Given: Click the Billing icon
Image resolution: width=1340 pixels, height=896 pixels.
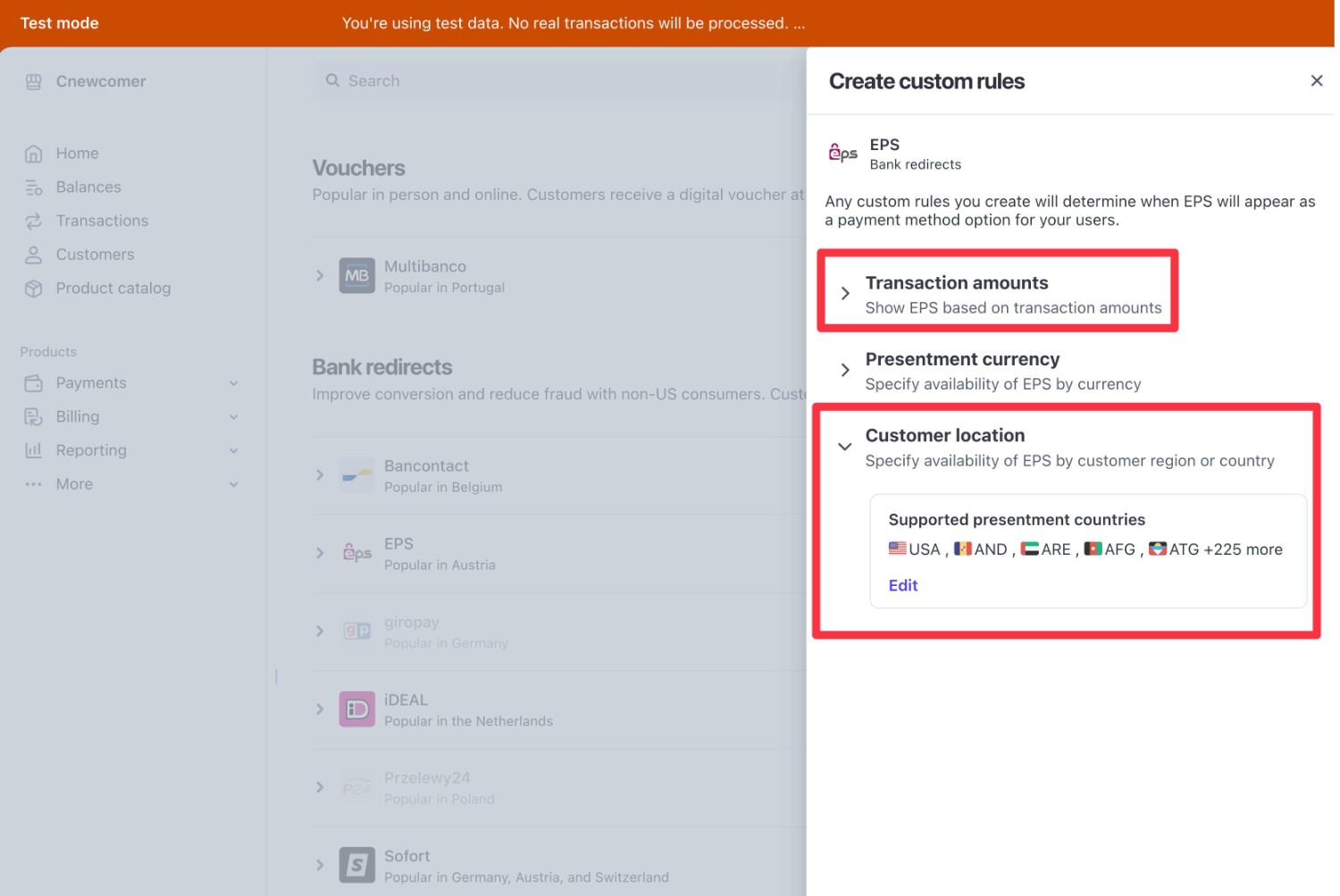Looking at the screenshot, I should pos(34,417).
